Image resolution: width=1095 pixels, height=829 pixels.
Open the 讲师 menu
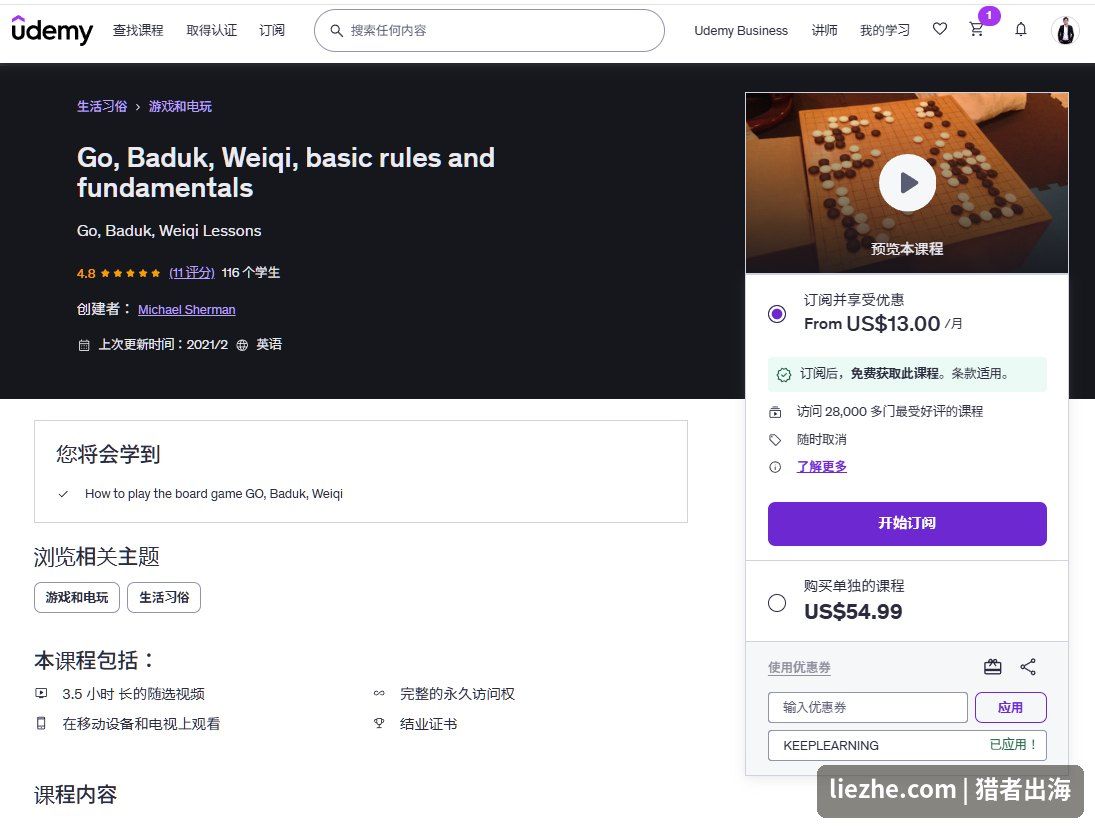824,30
